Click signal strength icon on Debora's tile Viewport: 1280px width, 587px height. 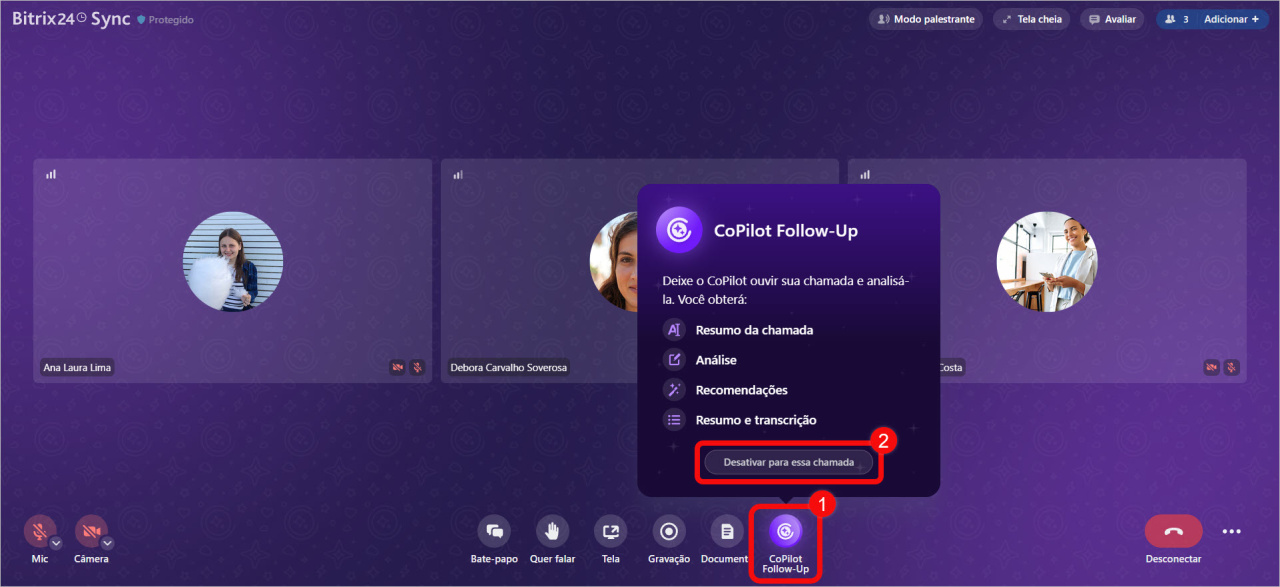click(458, 174)
